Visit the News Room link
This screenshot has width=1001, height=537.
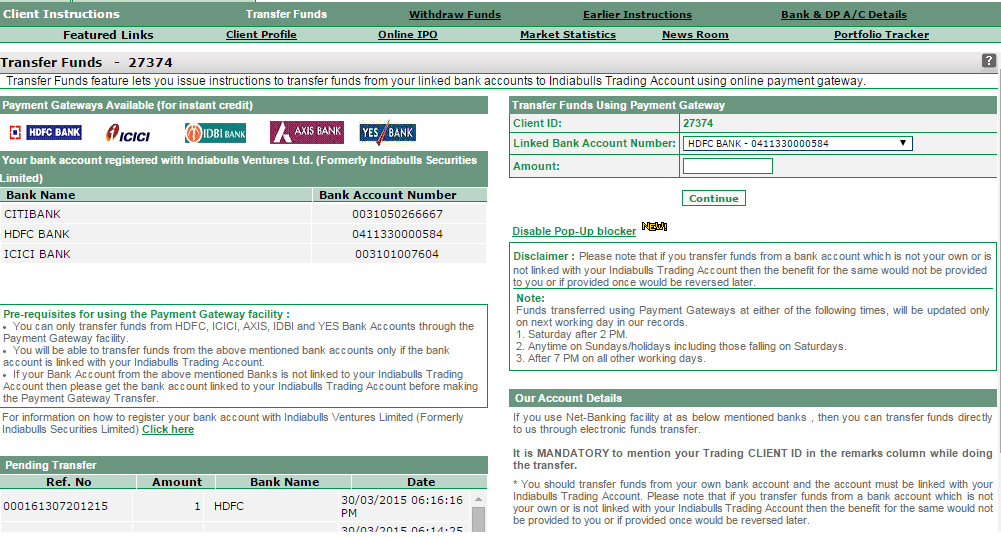pos(695,35)
